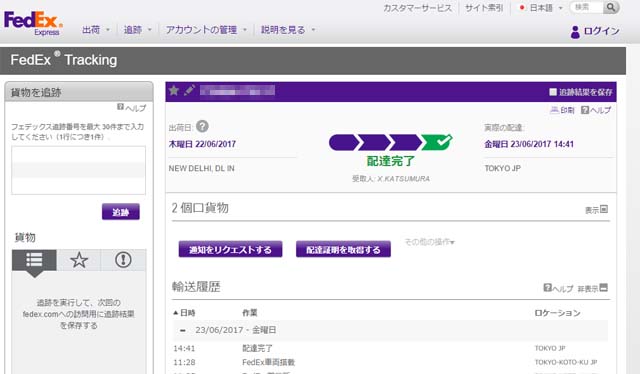Click the green 配達完了 status text
Image resolution: width=640 pixels, height=374 pixels.
[x=391, y=161]
